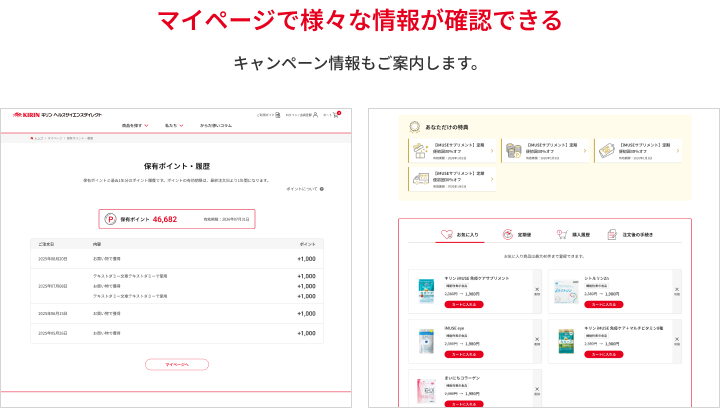Click the 内容 column header
The height and width of the screenshot is (408, 720).
[97, 244]
